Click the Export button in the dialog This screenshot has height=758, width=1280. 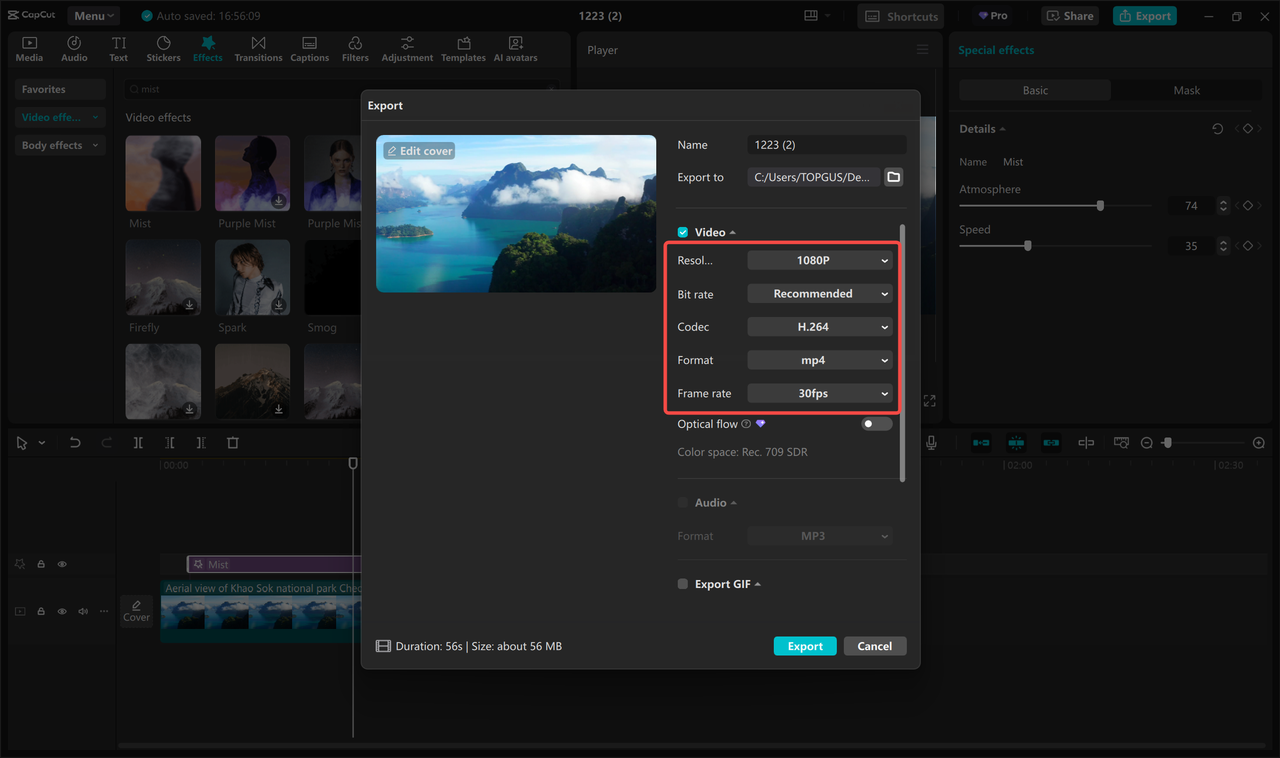tap(805, 645)
